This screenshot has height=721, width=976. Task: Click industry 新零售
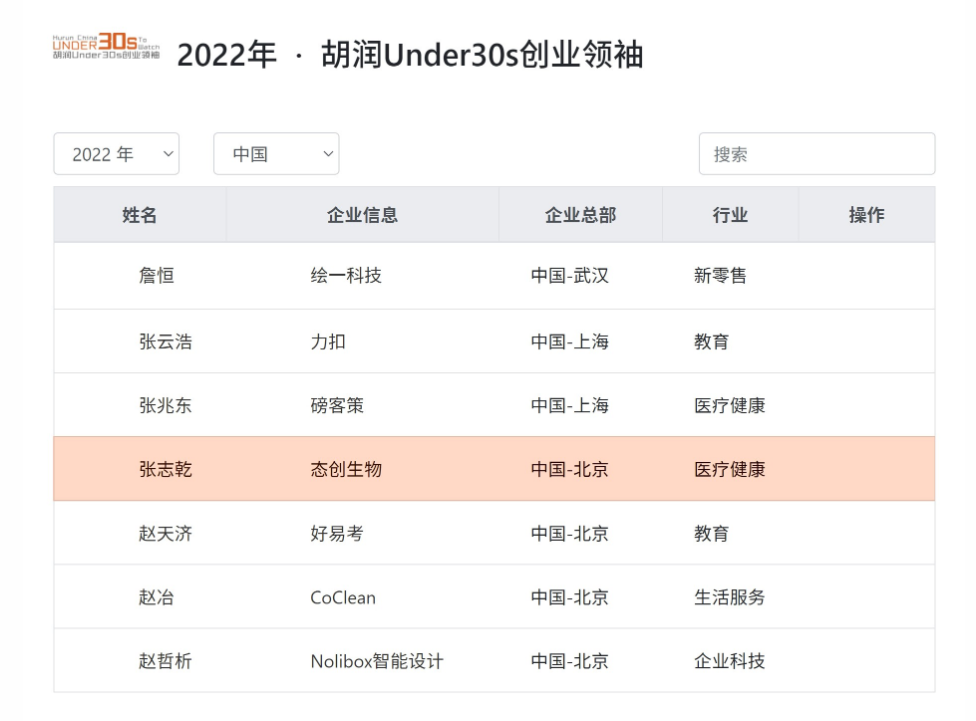click(x=720, y=275)
